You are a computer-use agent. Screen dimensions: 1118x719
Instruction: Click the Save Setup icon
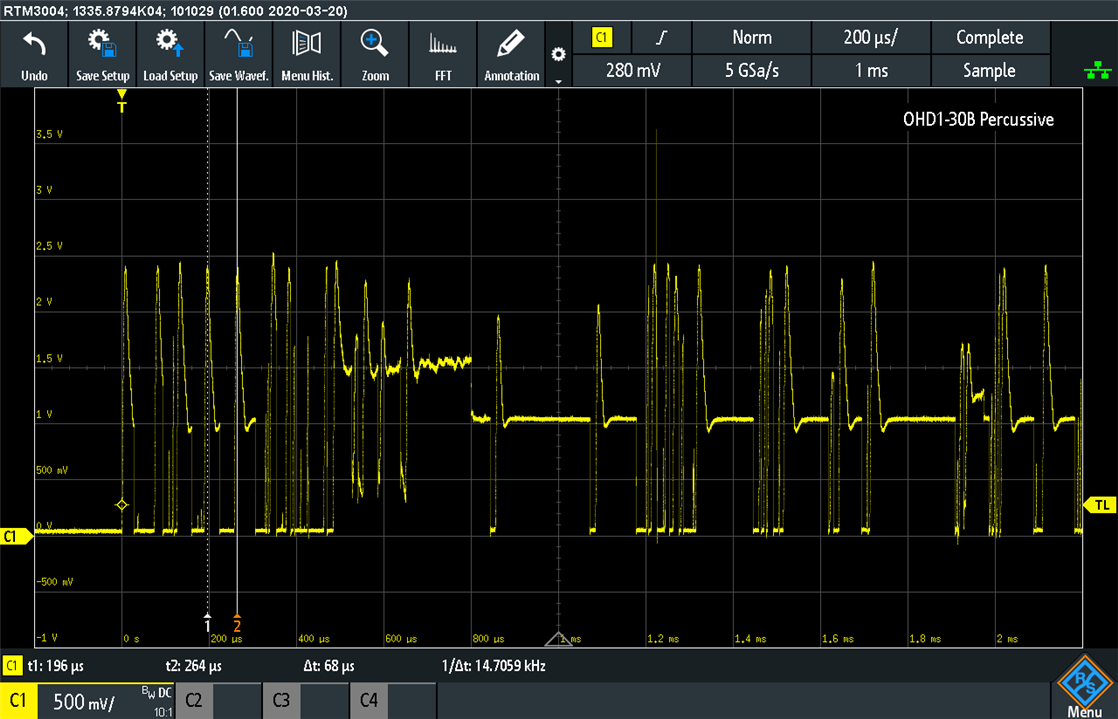103,55
